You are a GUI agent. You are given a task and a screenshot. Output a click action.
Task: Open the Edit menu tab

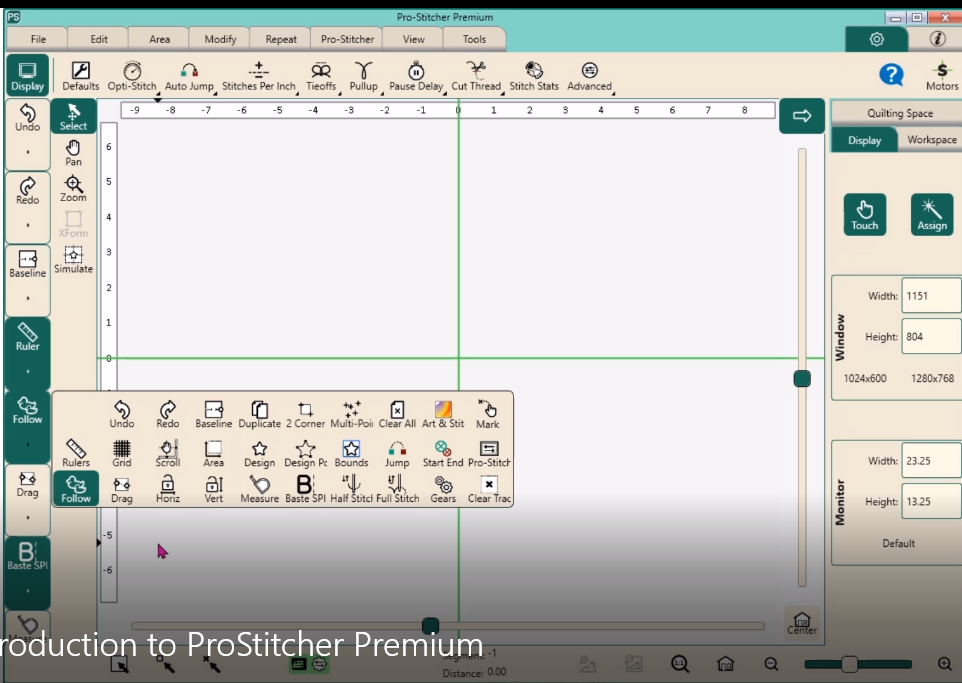click(x=99, y=39)
